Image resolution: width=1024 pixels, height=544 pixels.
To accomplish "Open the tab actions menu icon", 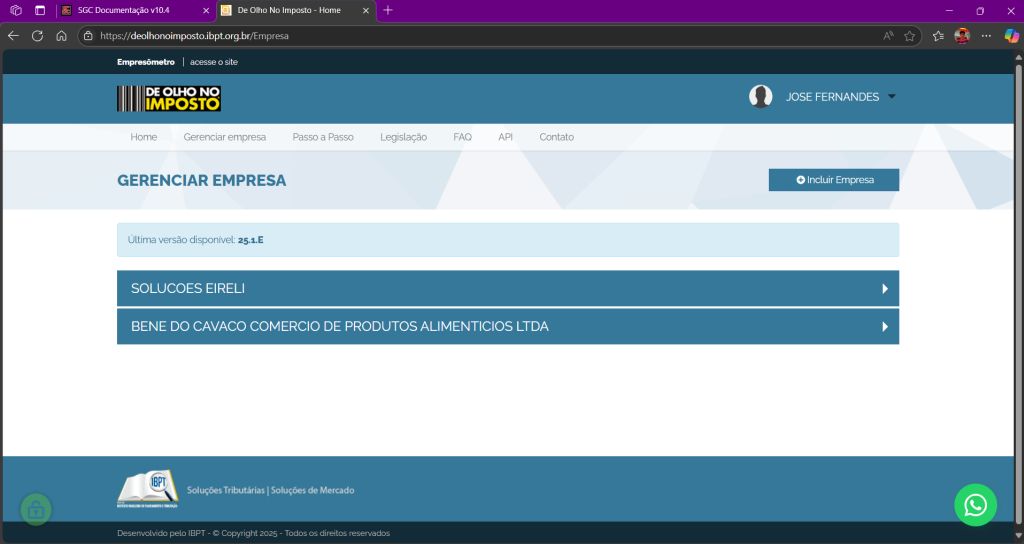I will (x=40, y=10).
